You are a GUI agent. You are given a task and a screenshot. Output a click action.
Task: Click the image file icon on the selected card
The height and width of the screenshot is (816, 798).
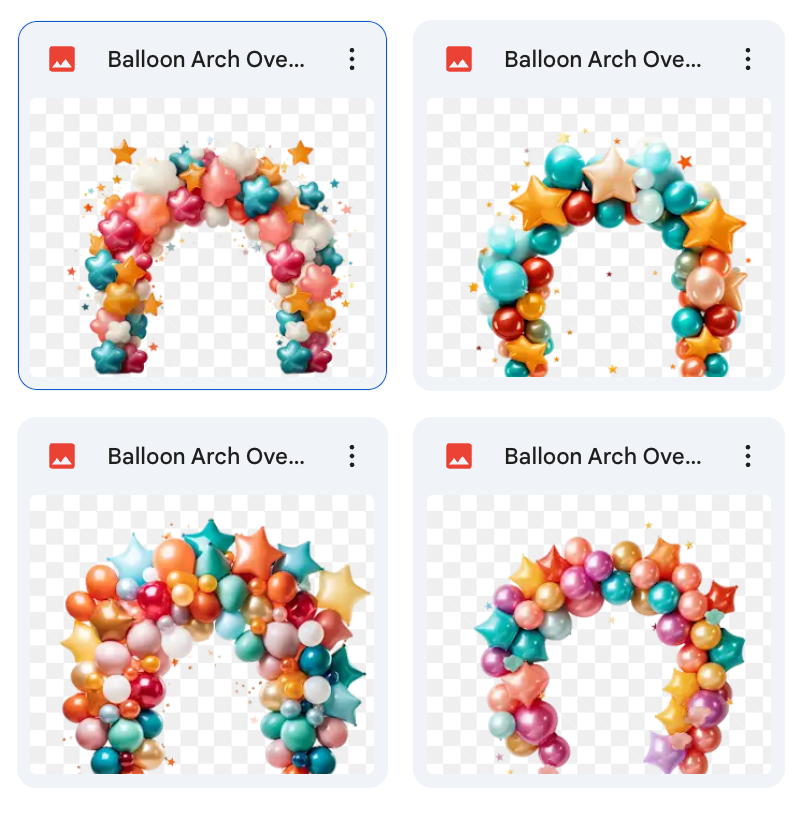point(62,59)
